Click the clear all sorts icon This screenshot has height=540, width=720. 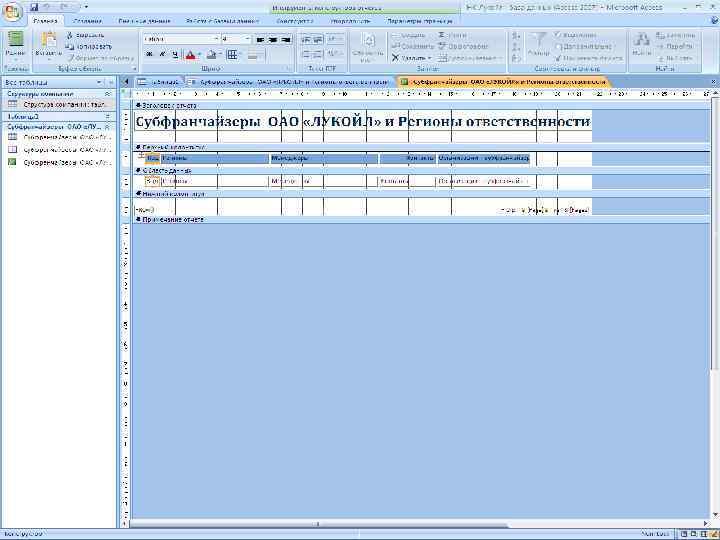[x=516, y=58]
